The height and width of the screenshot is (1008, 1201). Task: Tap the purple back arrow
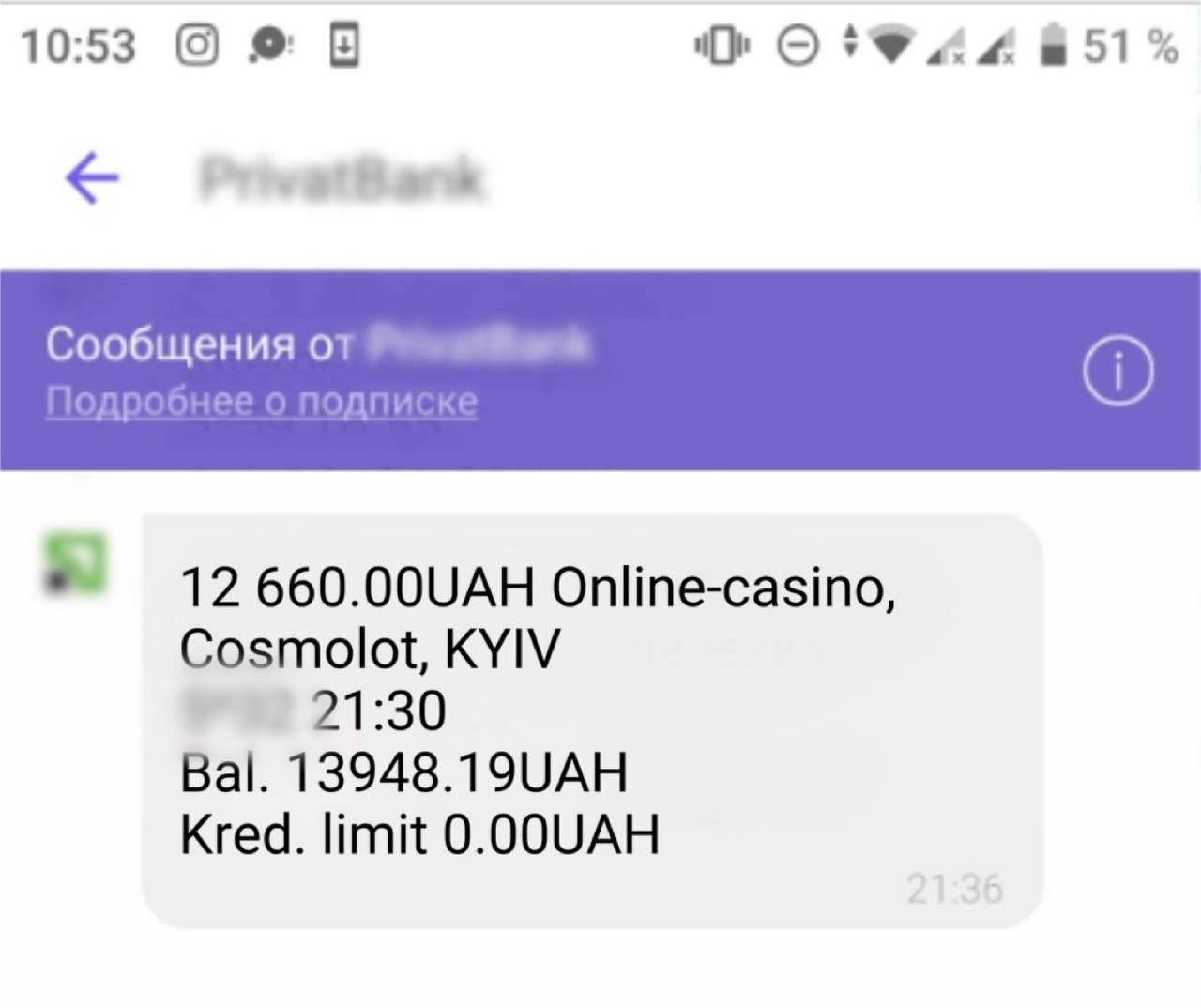coord(92,177)
